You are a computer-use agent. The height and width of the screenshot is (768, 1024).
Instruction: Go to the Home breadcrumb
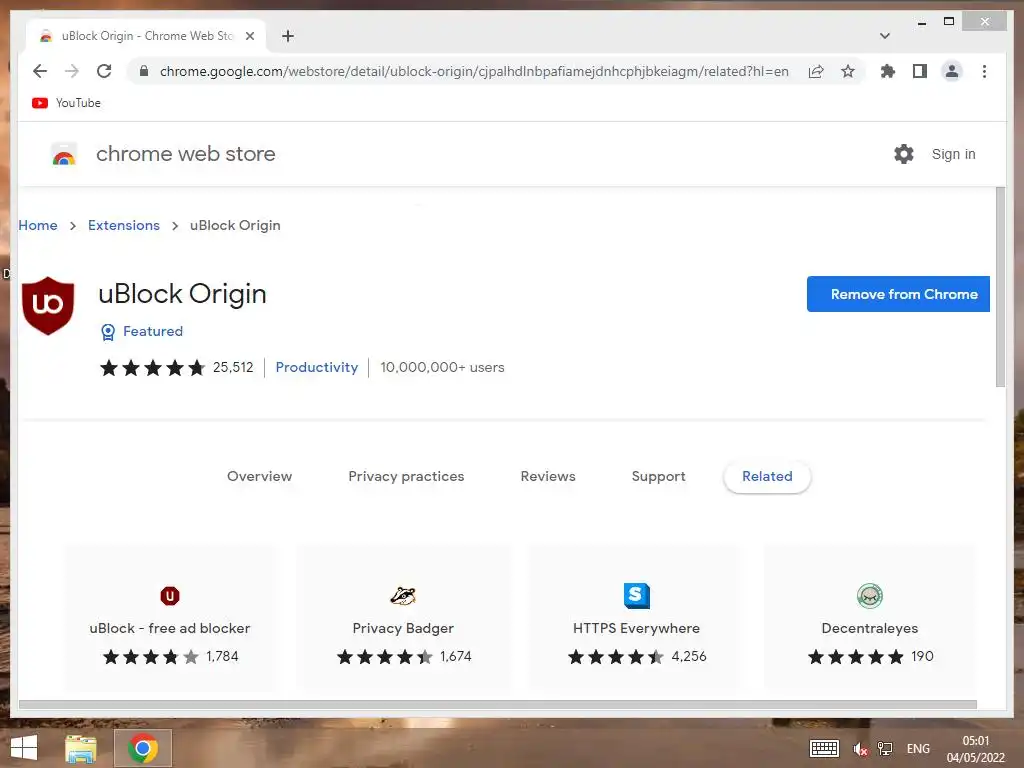tap(38, 225)
